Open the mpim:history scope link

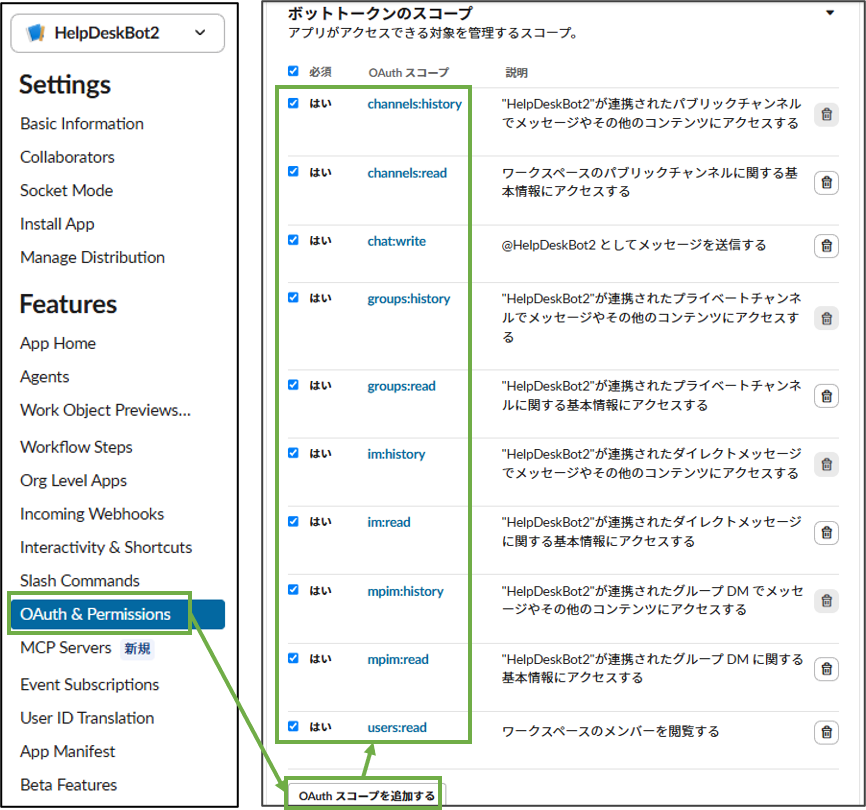[x=405, y=591]
